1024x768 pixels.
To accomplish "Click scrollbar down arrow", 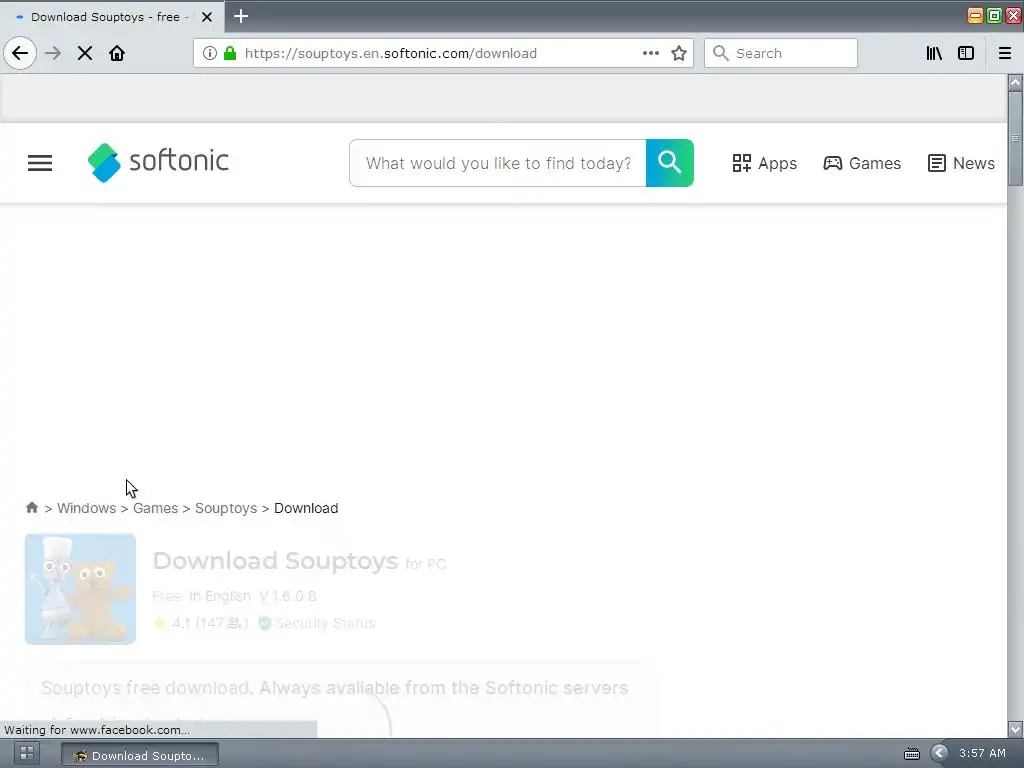I will (1015, 728).
